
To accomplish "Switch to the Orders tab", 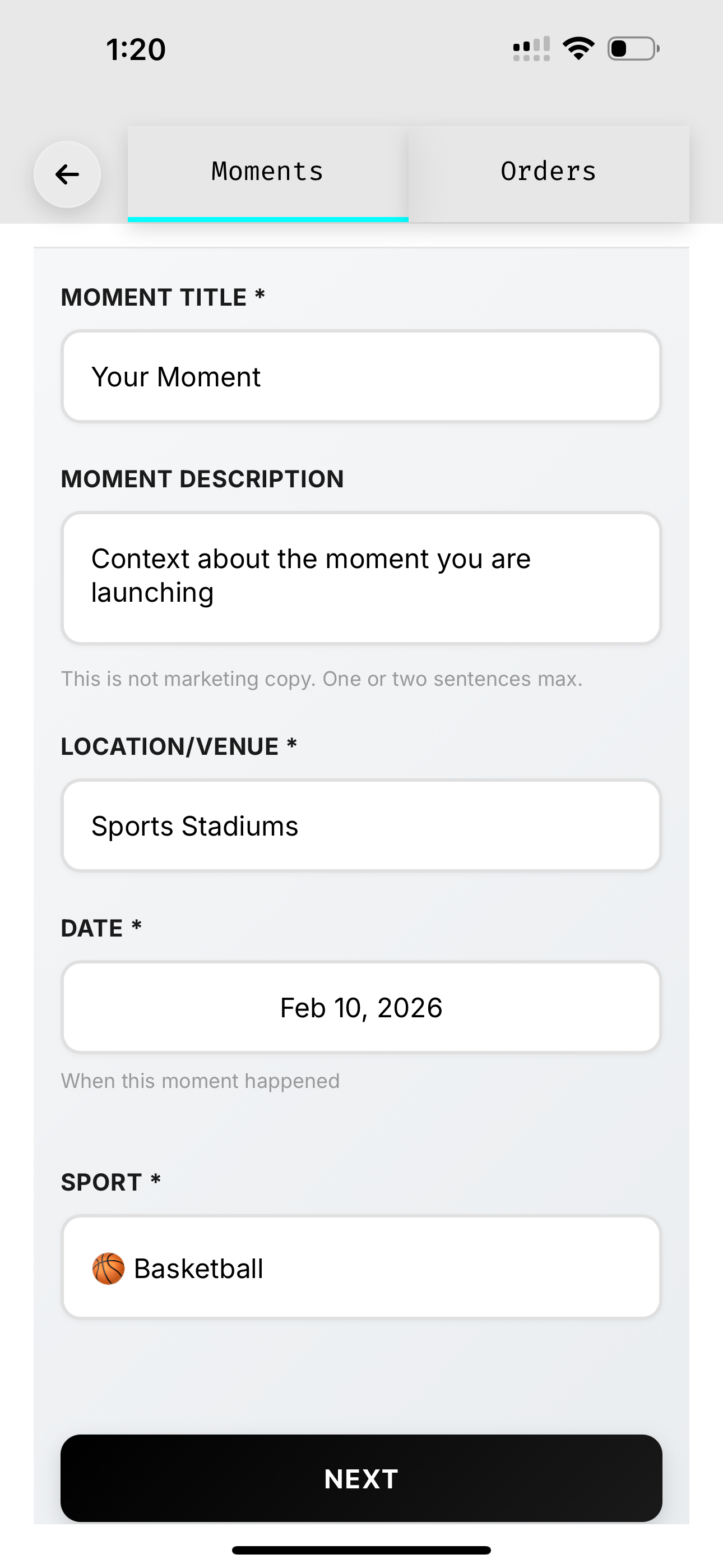I will [548, 171].
